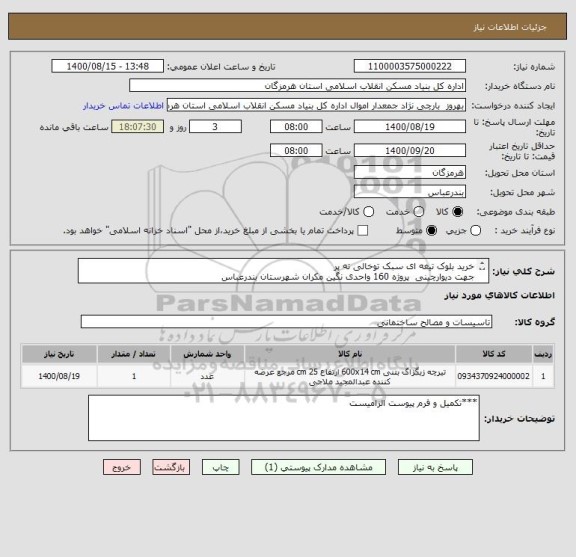Click the remaining days field showing 3
The height and width of the screenshot is (557, 576).
coord(215,127)
